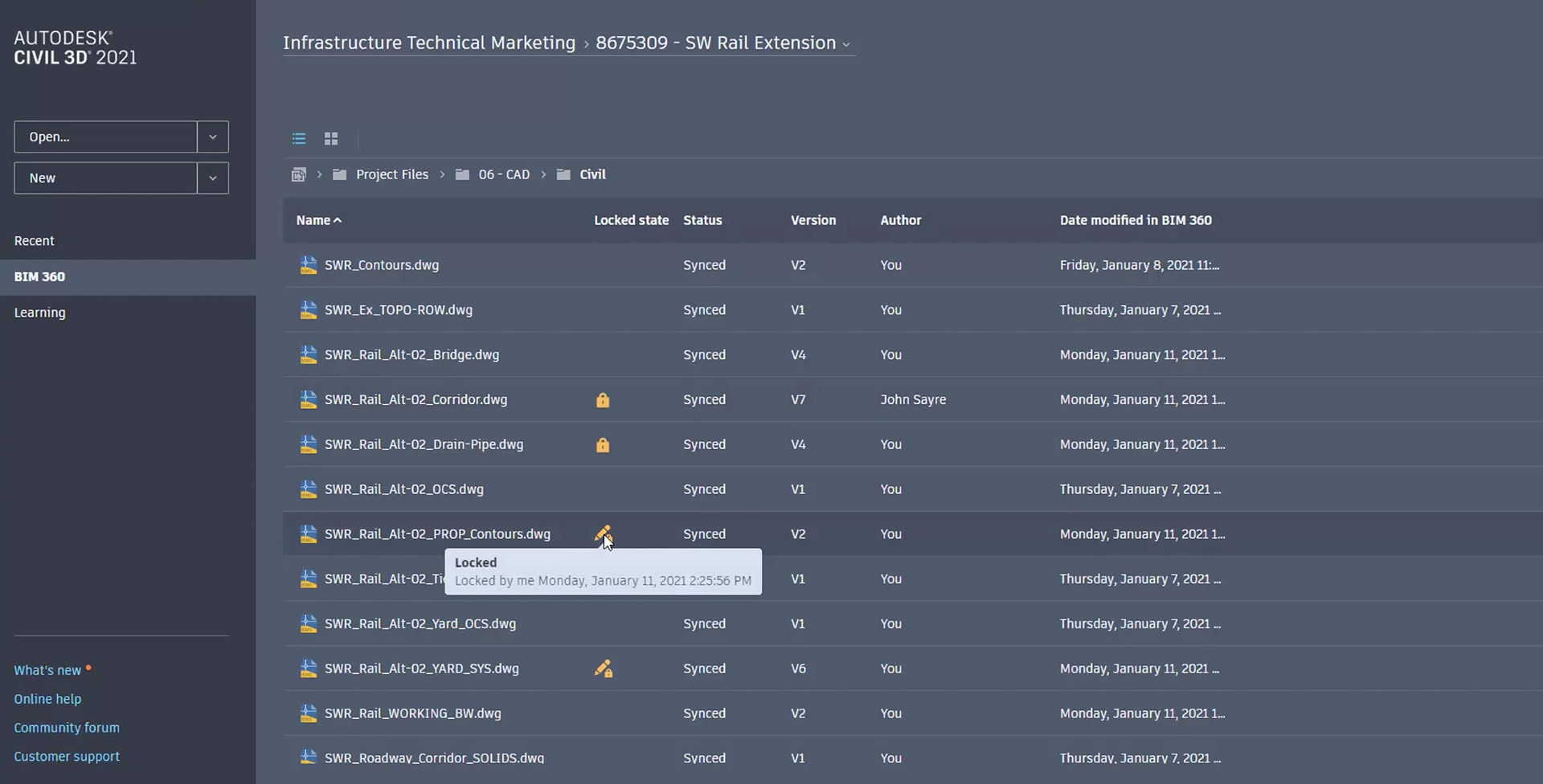Select Recent in the left sidebar
Image resolution: width=1543 pixels, height=784 pixels.
point(35,241)
